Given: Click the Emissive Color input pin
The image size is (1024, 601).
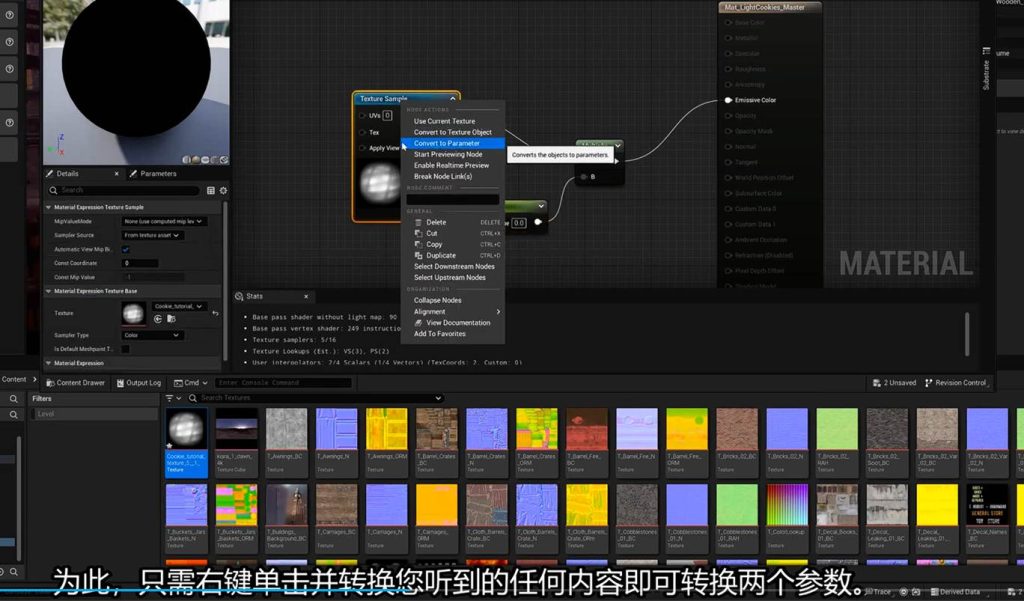Looking at the screenshot, I should coord(728,100).
